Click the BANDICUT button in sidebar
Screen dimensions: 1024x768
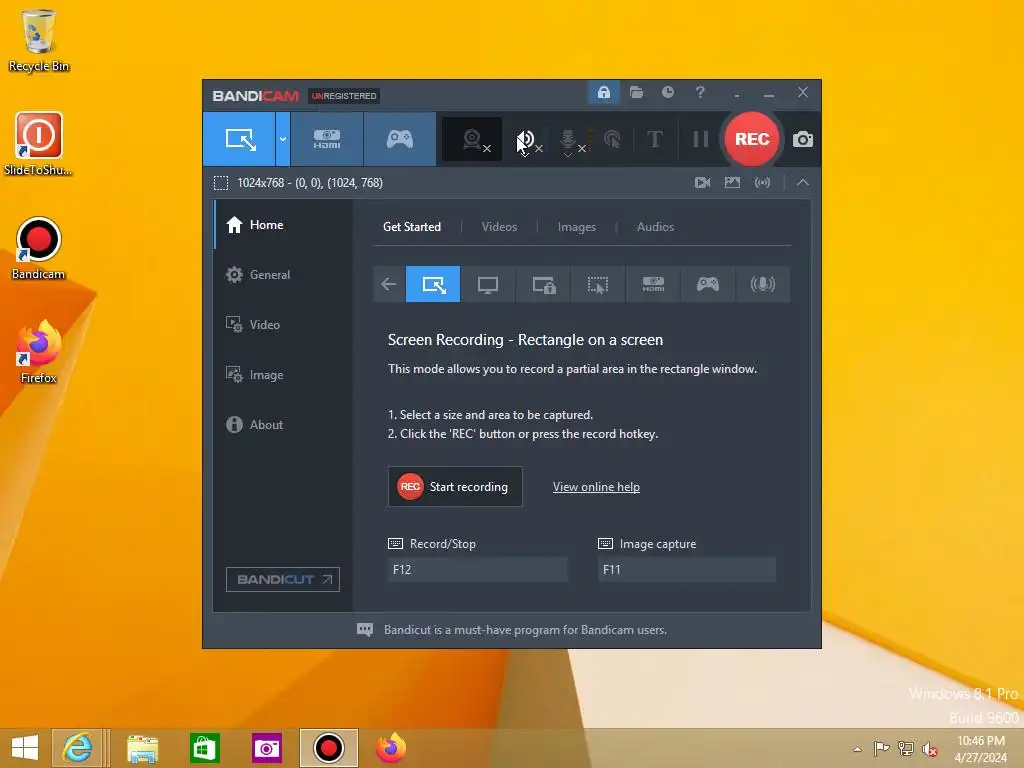283,579
